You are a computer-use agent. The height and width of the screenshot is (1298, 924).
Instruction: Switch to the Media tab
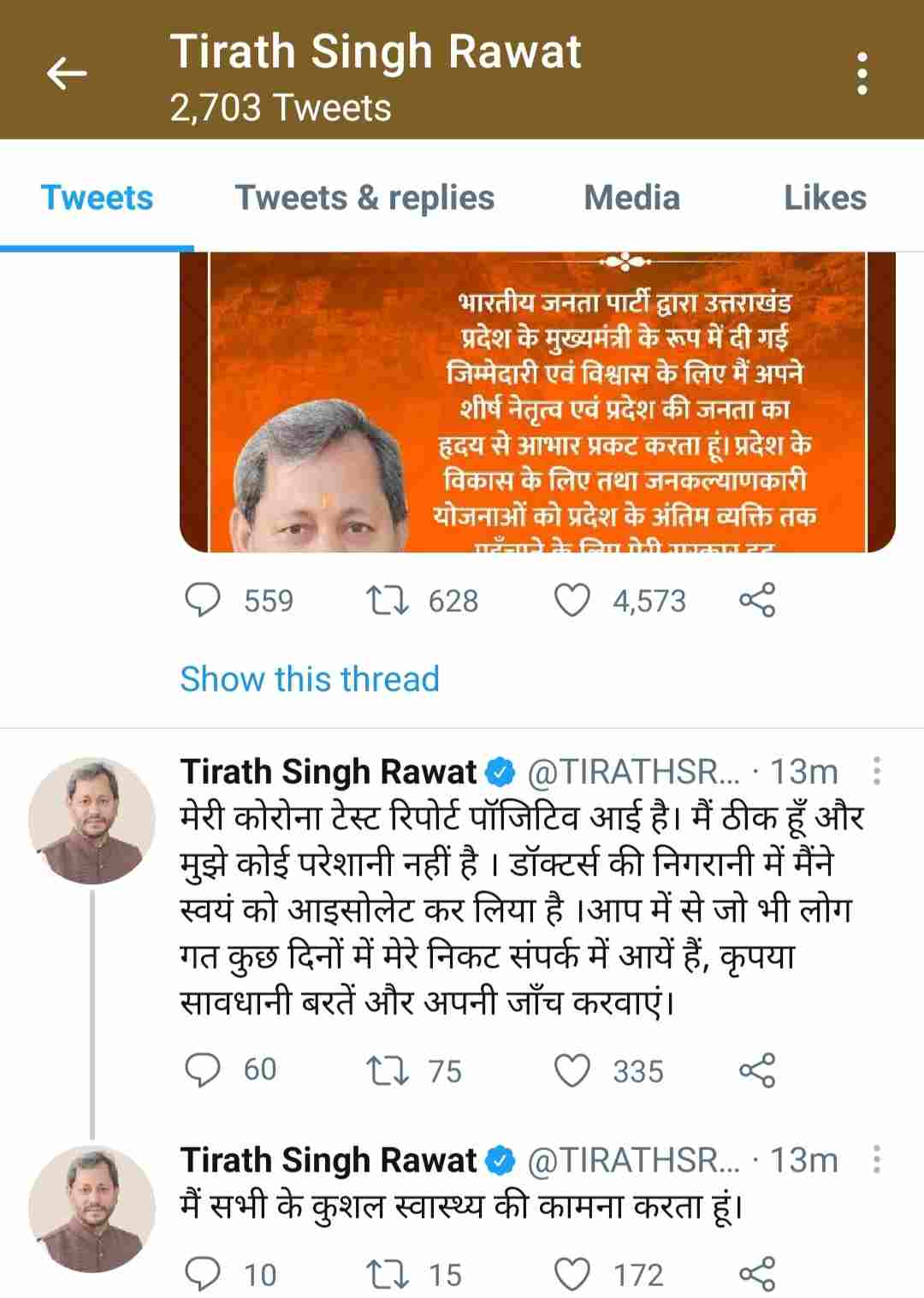pos(631,198)
